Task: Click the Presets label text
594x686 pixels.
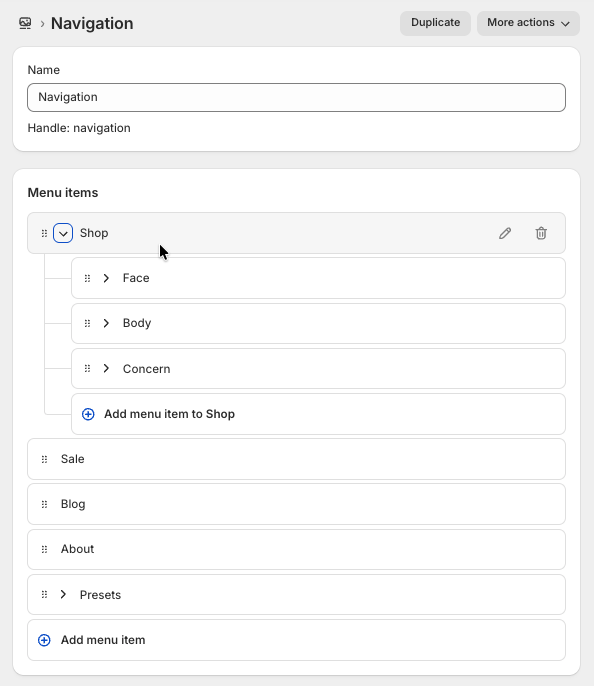Action: 100,595
